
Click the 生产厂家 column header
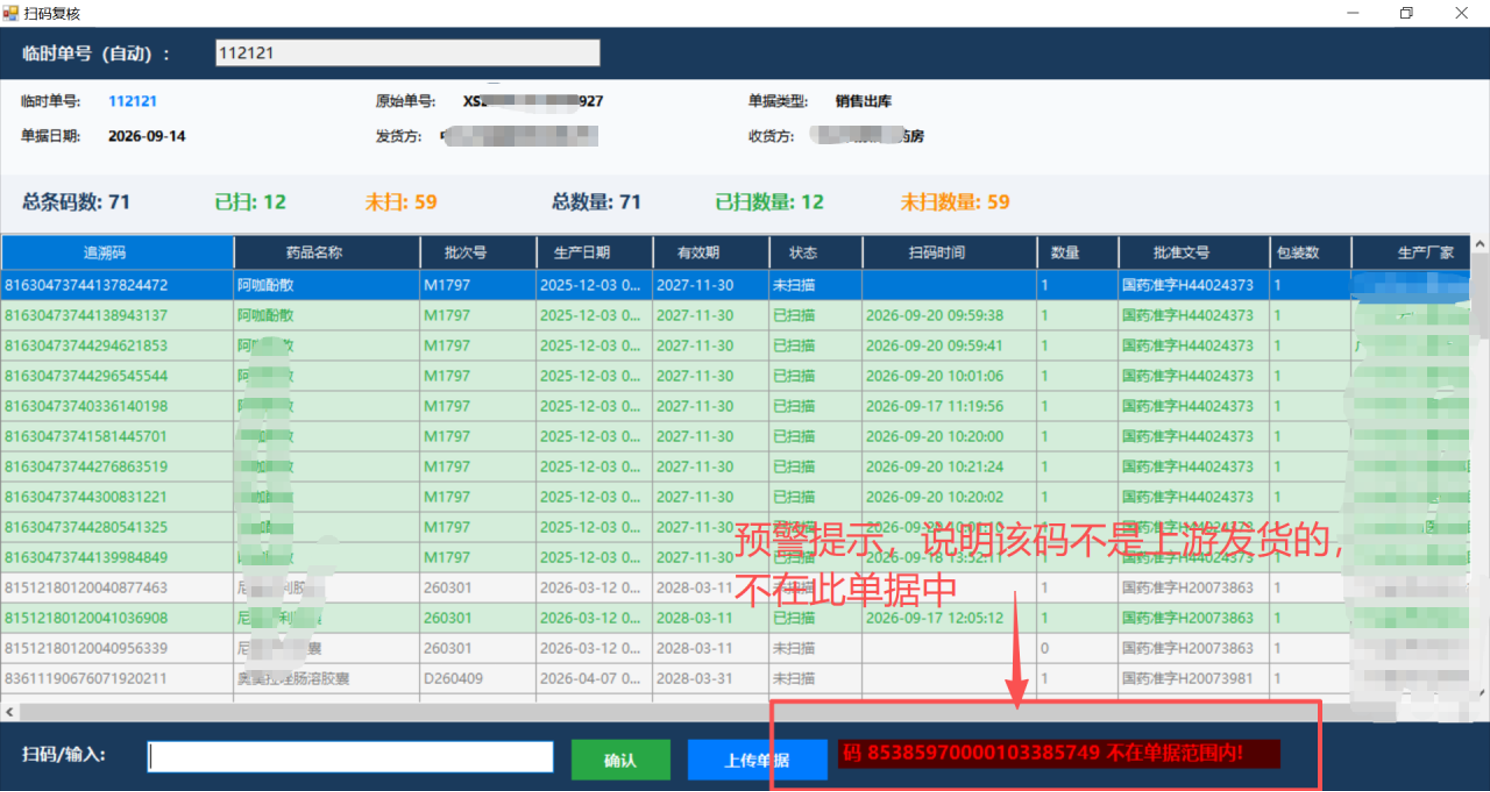click(x=1411, y=253)
